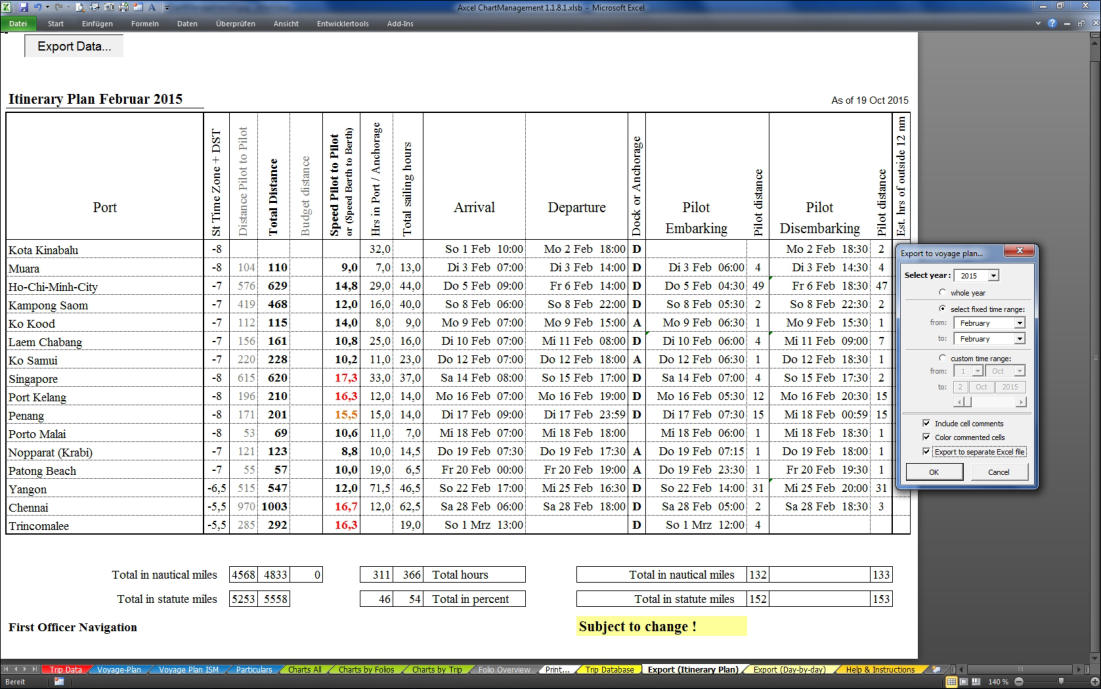The image size is (1101, 689).
Task: Open the Formeln ribbon tab
Action: point(145,23)
